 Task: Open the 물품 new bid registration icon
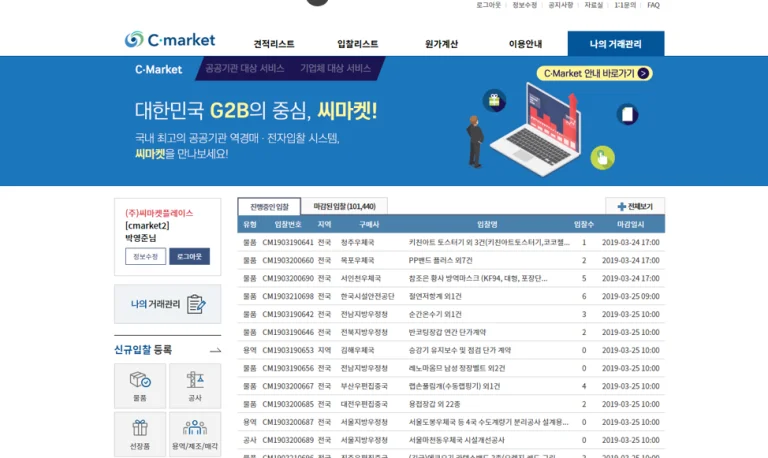[x=140, y=386]
